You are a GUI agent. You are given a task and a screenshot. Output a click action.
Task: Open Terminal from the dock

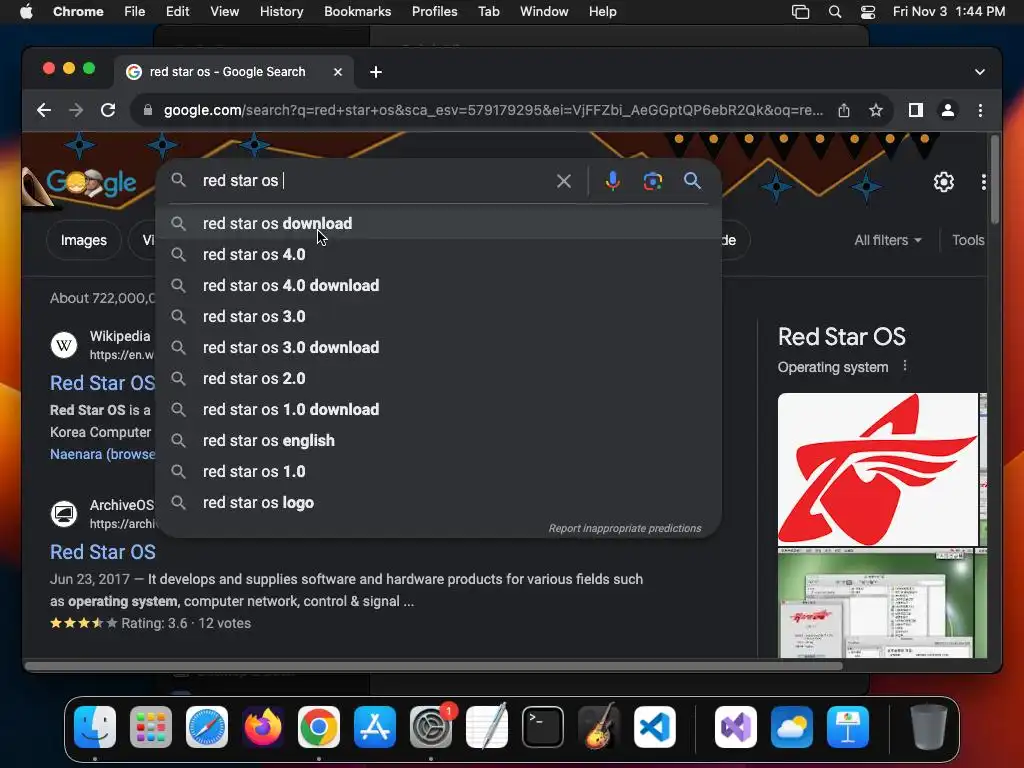tap(543, 727)
